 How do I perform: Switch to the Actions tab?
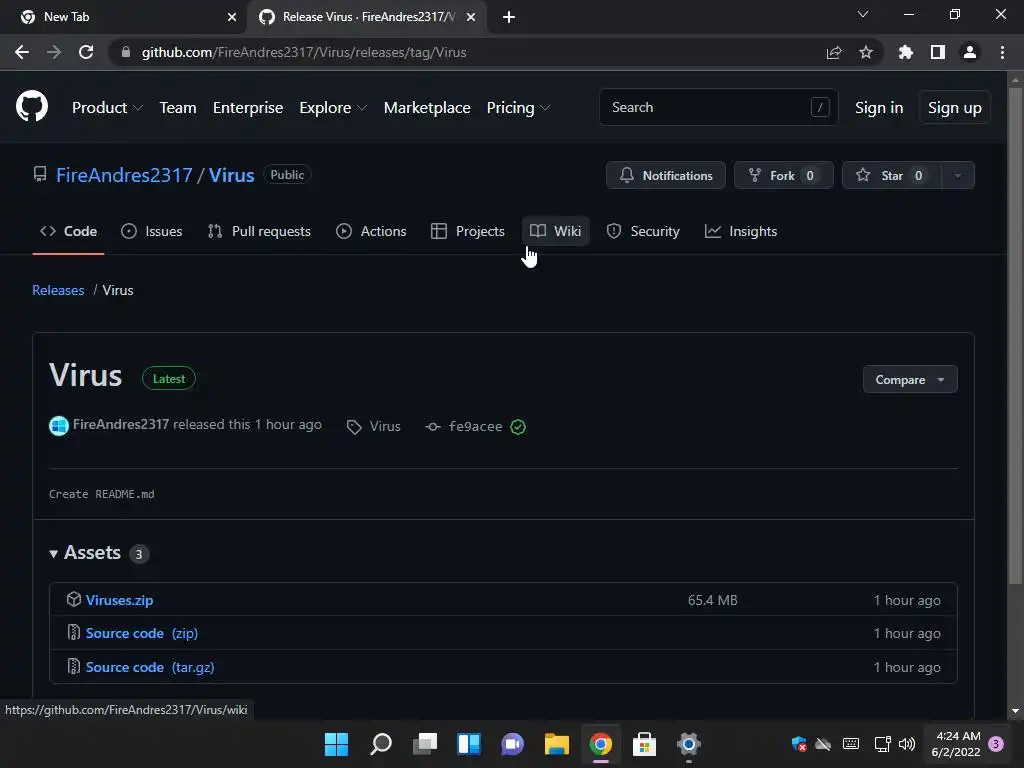coord(371,231)
